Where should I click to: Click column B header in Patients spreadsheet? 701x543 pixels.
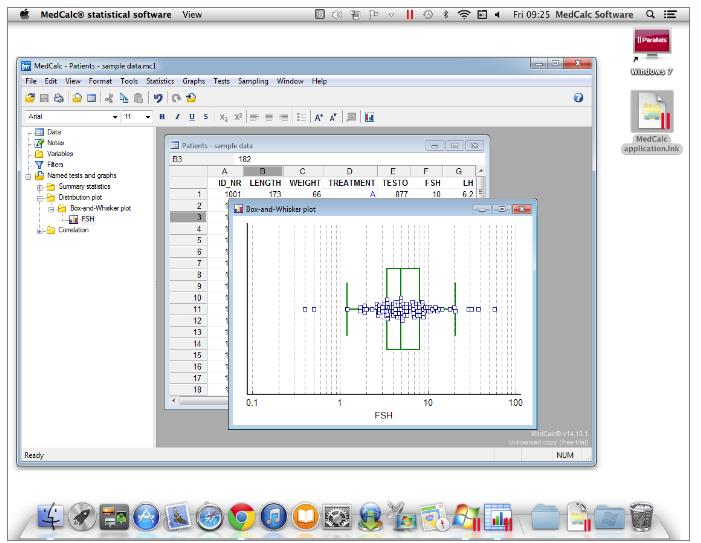tap(262, 171)
